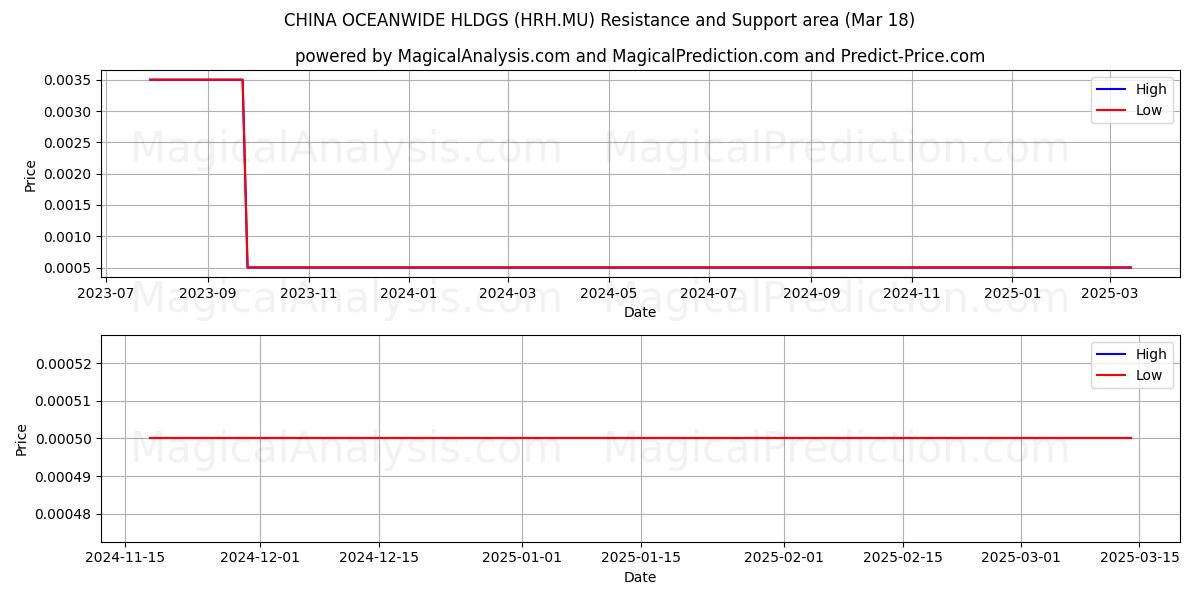Click the '2024-07' date tick label

pos(709,294)
